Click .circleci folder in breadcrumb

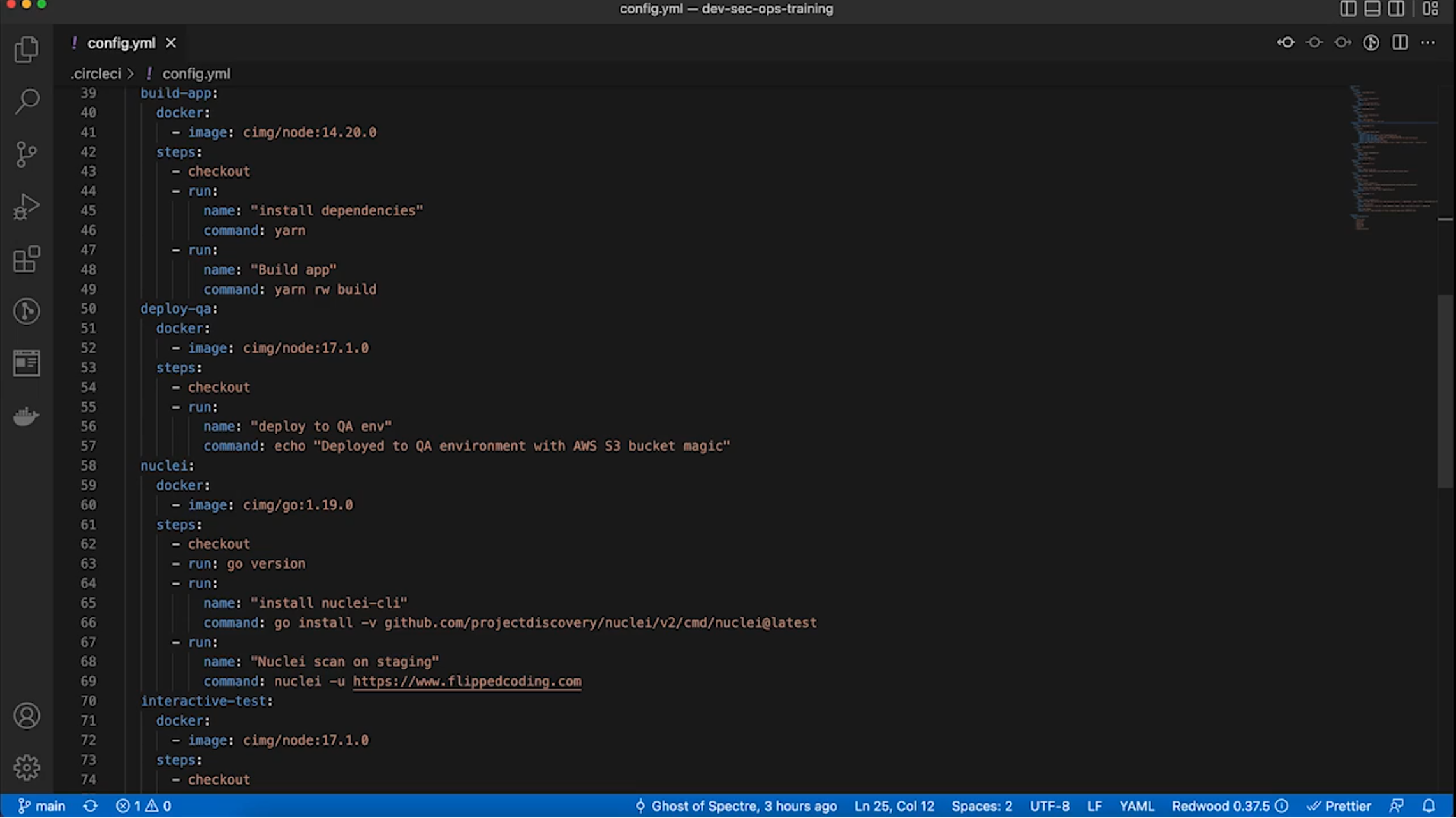pyautogui.click(x=96, y=74)
